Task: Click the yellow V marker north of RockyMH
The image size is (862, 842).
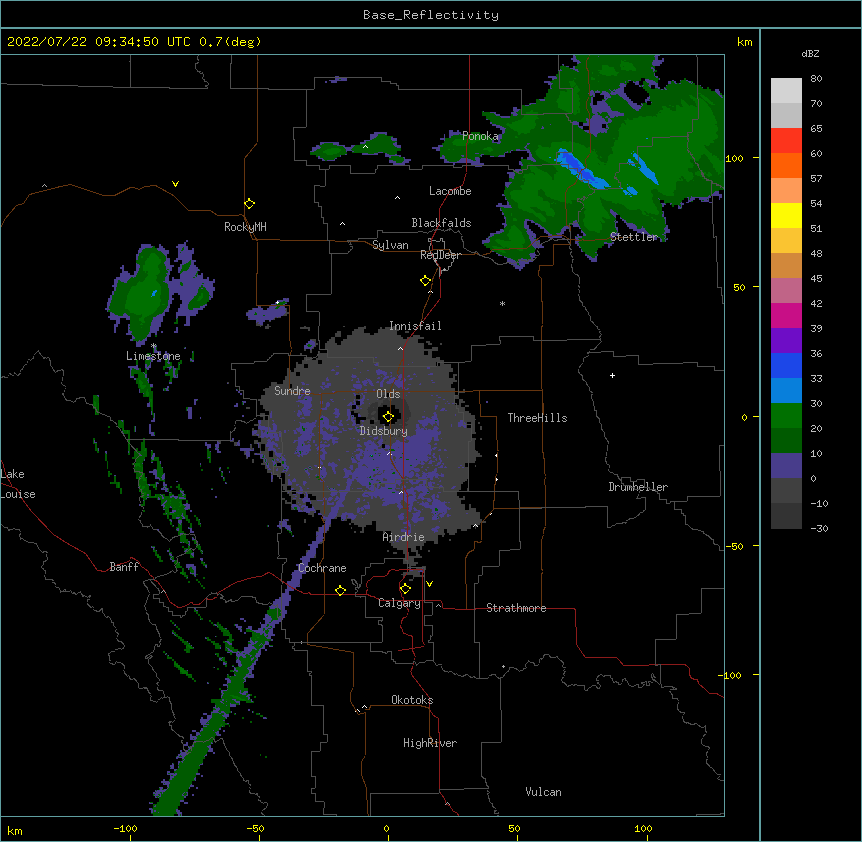Action: click(x=175, y=184)
